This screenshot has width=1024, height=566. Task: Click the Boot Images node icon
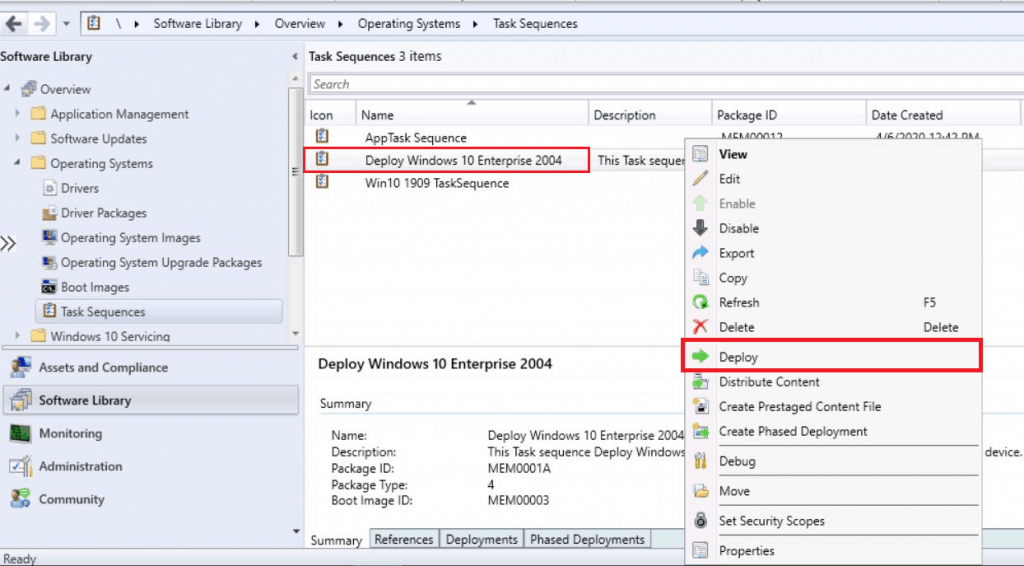[49, 287]
